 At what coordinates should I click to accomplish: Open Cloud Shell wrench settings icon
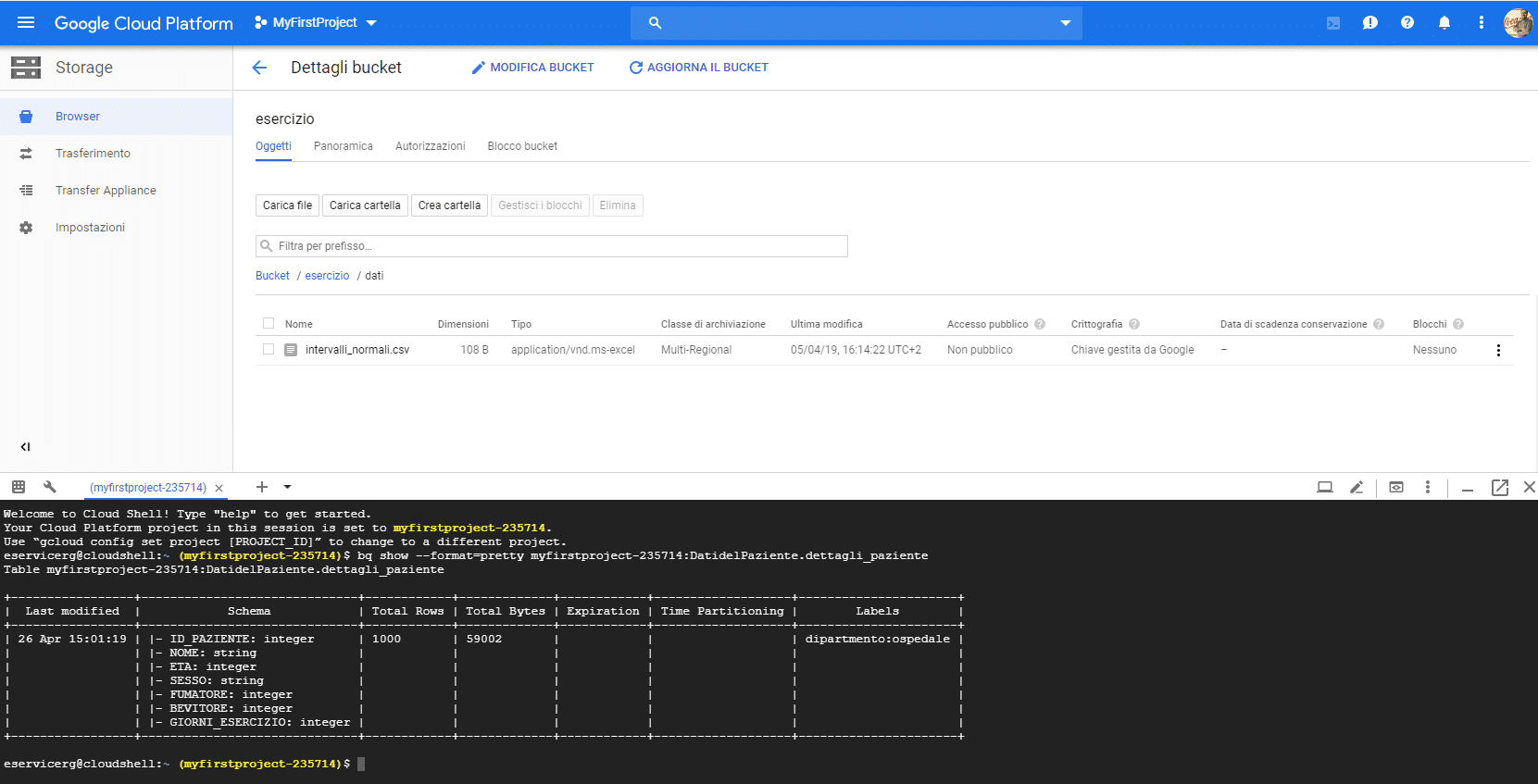[50, 487]
